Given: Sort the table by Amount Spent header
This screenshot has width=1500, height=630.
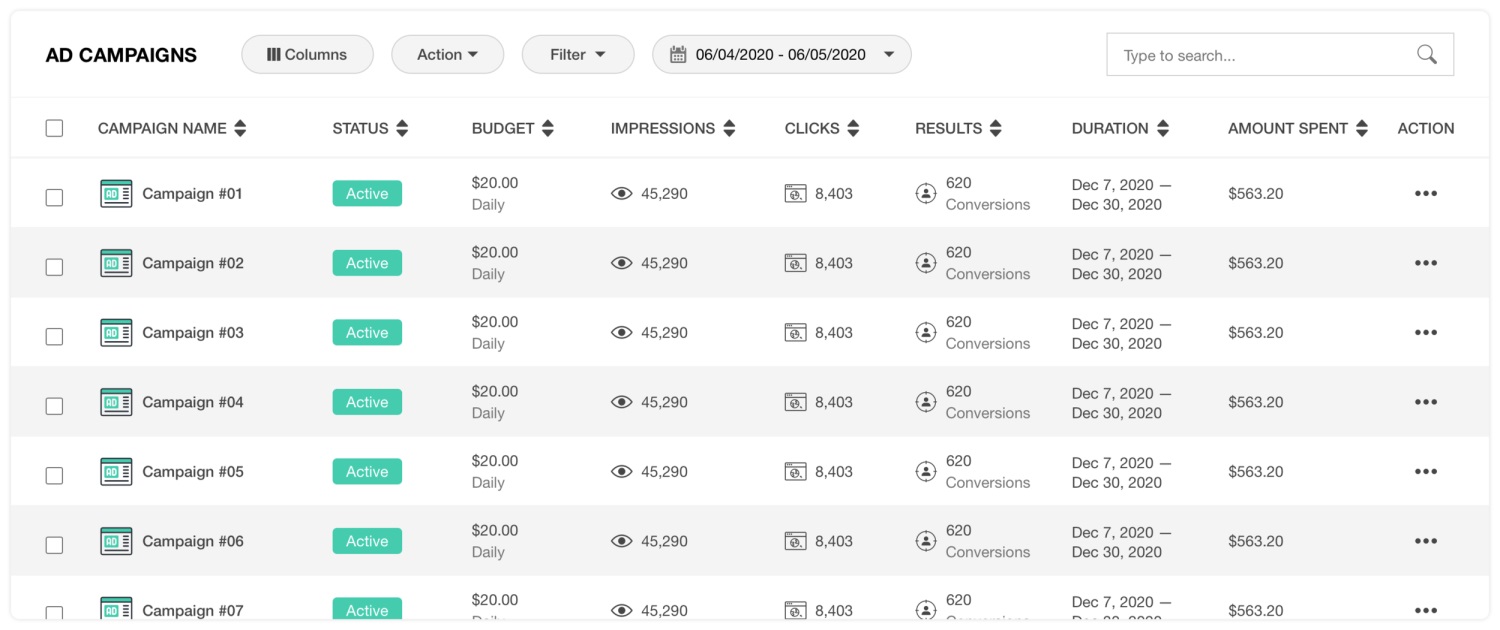Looking at the screenshot, I should 1361,128.
